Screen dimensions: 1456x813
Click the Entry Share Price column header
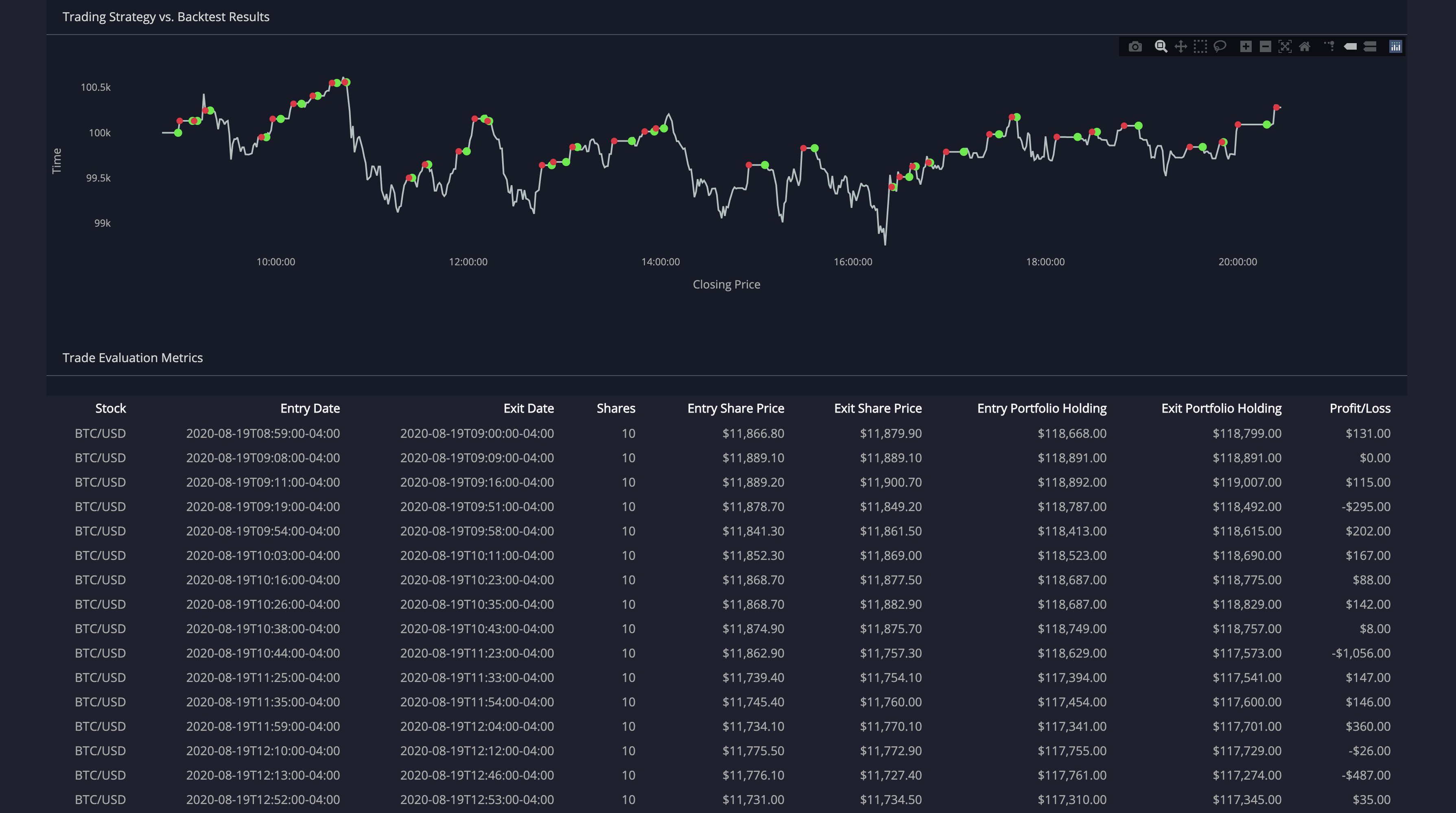[735, 408]
